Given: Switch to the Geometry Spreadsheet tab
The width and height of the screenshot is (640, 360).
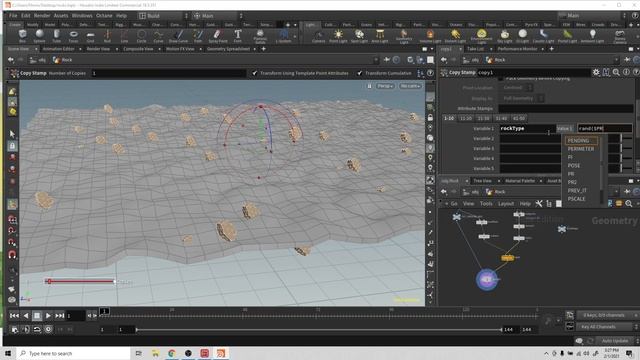Looking at the screenshot, I should click(229, 49).
